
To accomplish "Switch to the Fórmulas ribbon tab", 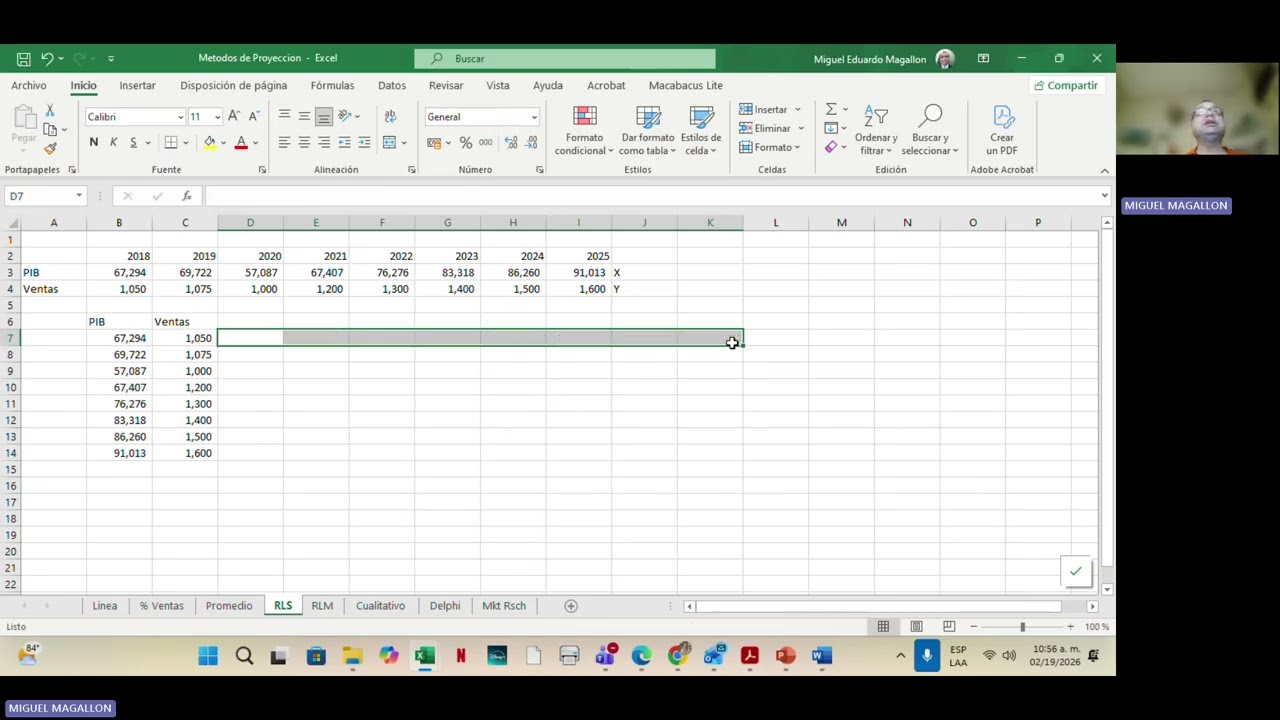I will (332, 85).
